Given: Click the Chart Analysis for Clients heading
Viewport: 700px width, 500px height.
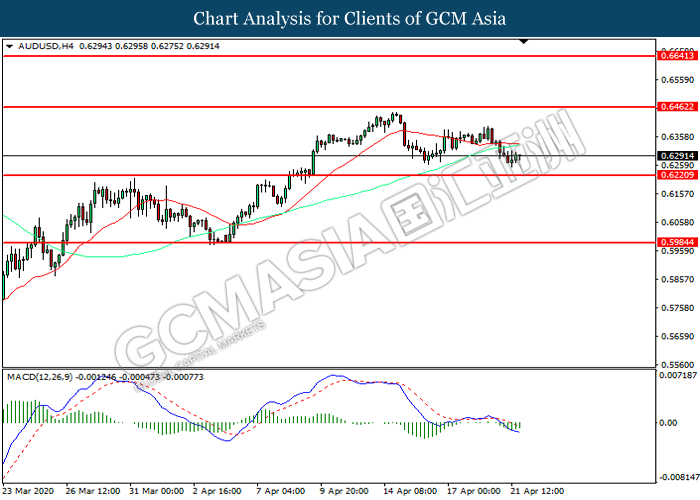Looking at the screenshot, I should point(350,19).
